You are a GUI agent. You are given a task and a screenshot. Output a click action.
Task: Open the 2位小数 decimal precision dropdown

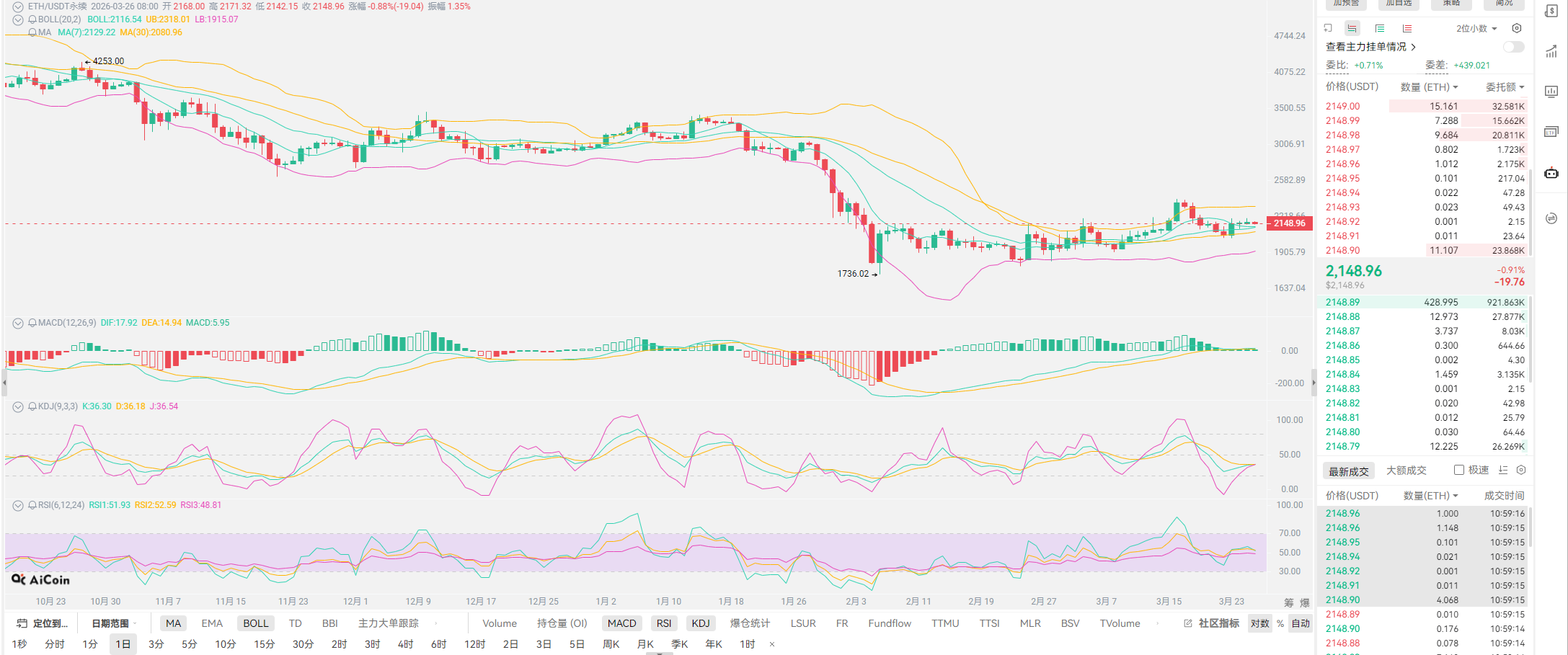(x=1476, y=29)
